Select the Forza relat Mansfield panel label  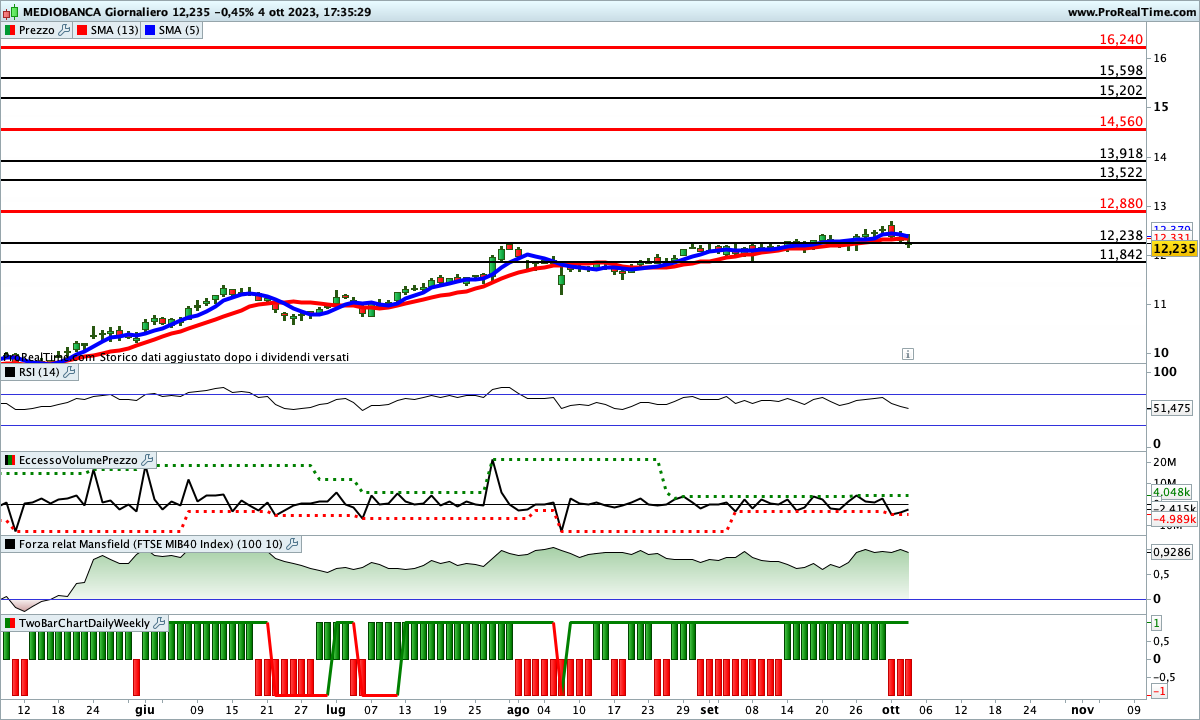(x=150, y=544)
